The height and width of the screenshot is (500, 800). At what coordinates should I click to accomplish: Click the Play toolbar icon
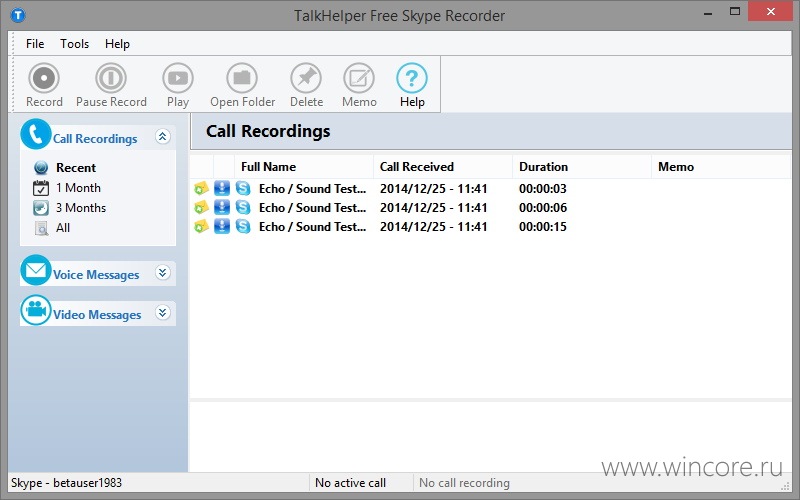[178, 78]
